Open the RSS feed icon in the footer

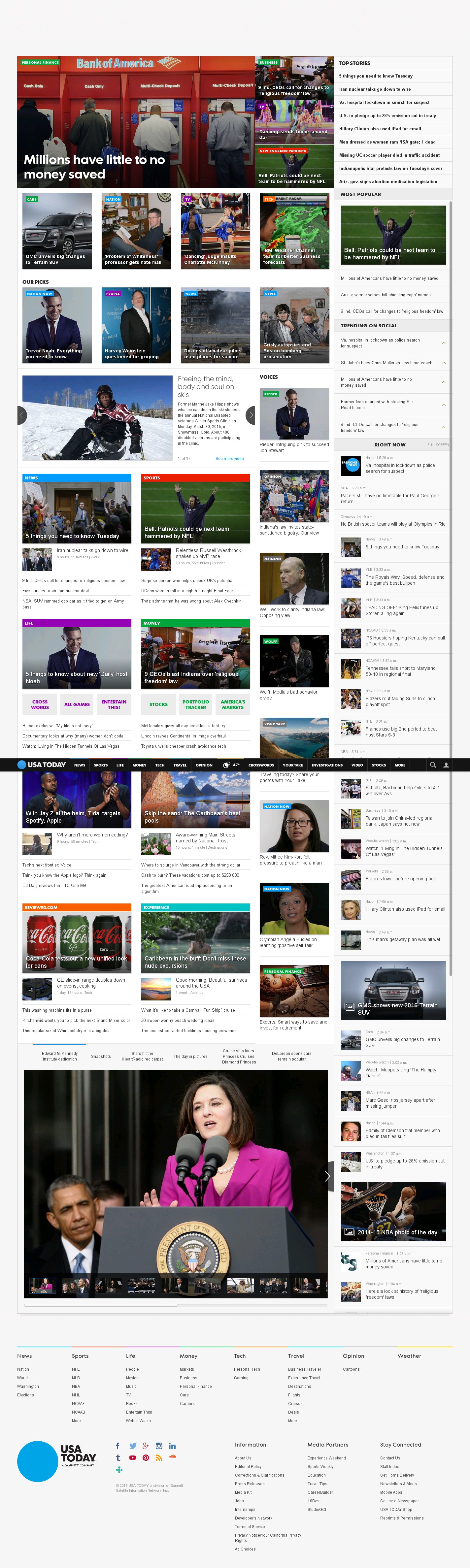click(x=159, y=1458)
